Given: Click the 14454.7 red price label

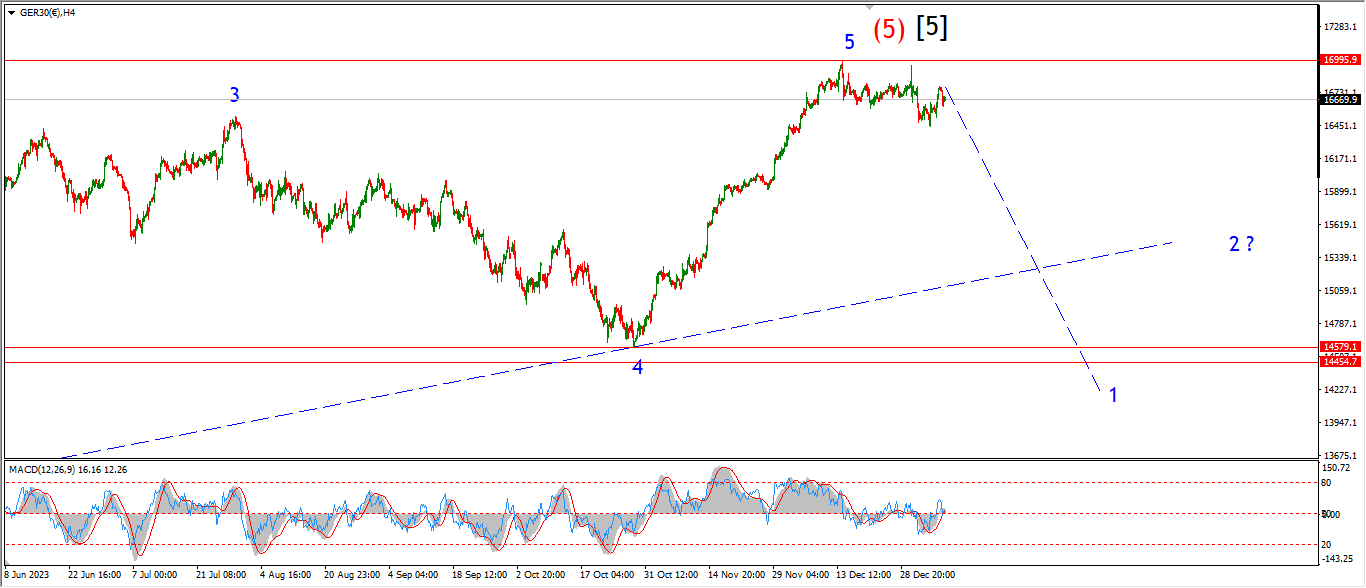Looking at the screenshot, I should pos(1340,361).
